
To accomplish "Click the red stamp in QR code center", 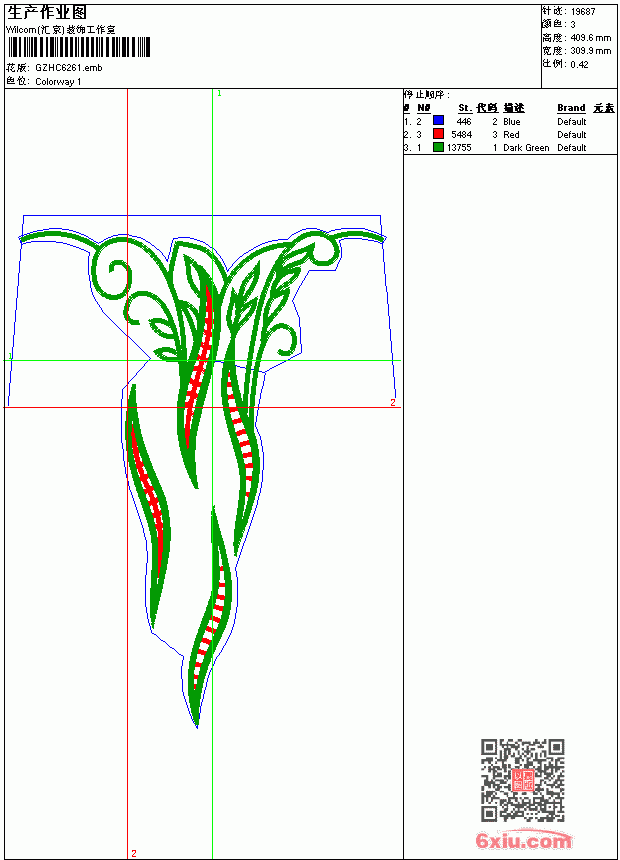I will click(522, 780).
